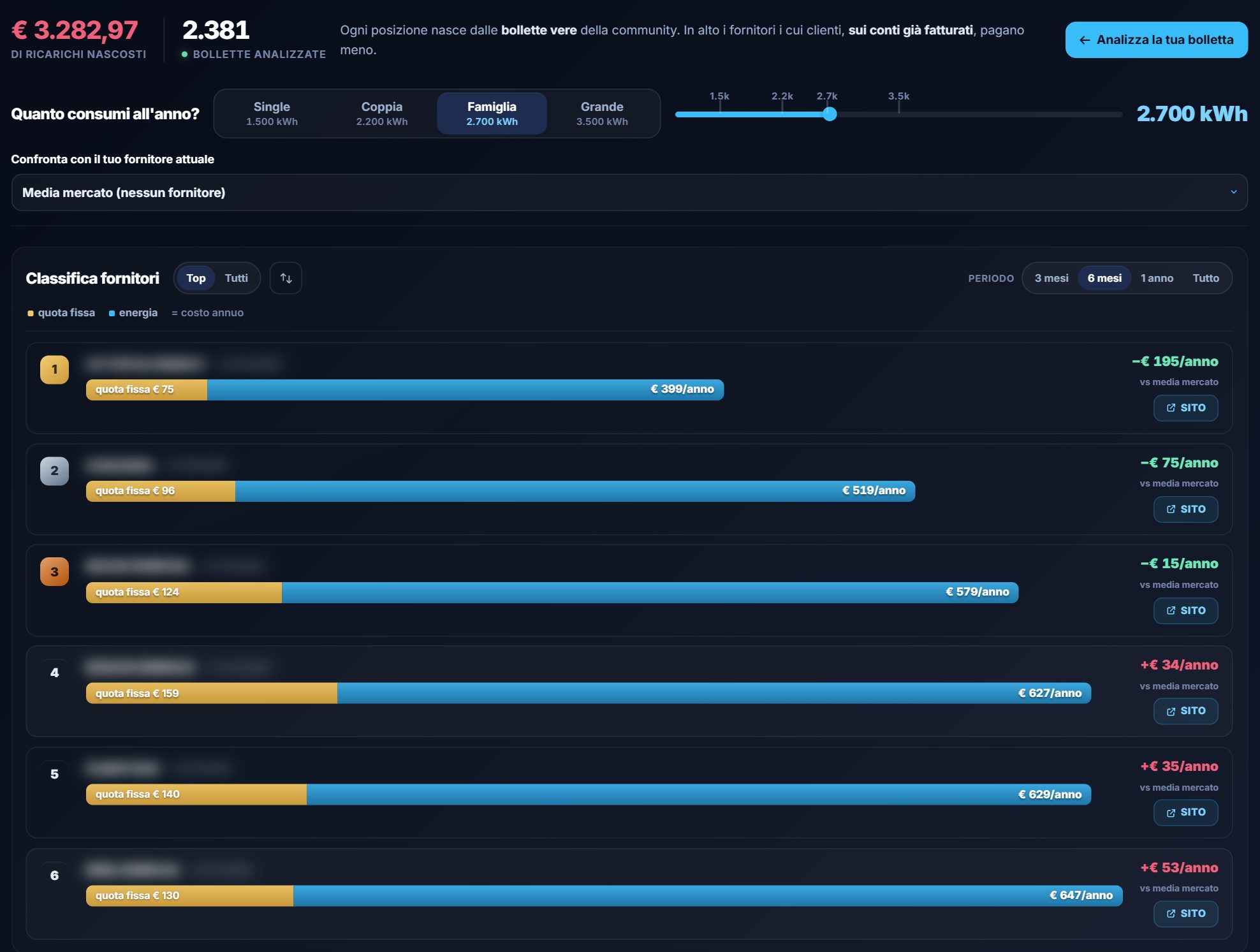Click the 2.700 kWh consumption readout
Image resolution: width=1260 pixels, height=952 pixels.
tap(1192, 114)
